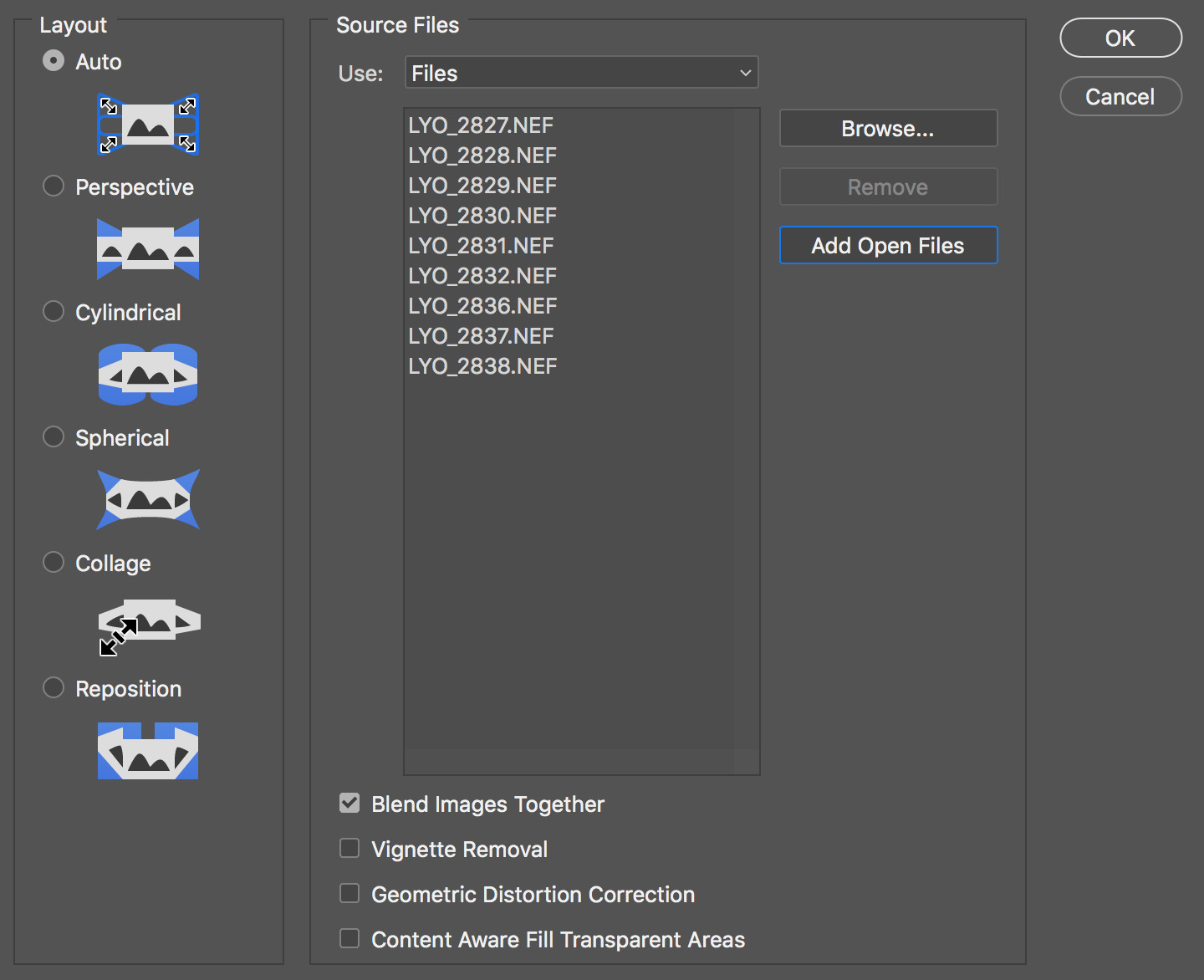The width and height of the screenshot is (1204, 980).
Task: Click the Auto layout preview icon
Action: click(x=148, y=125)
